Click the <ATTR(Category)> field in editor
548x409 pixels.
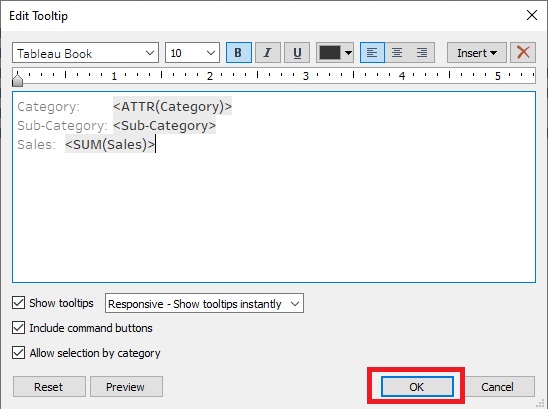(x=172, y=106)
